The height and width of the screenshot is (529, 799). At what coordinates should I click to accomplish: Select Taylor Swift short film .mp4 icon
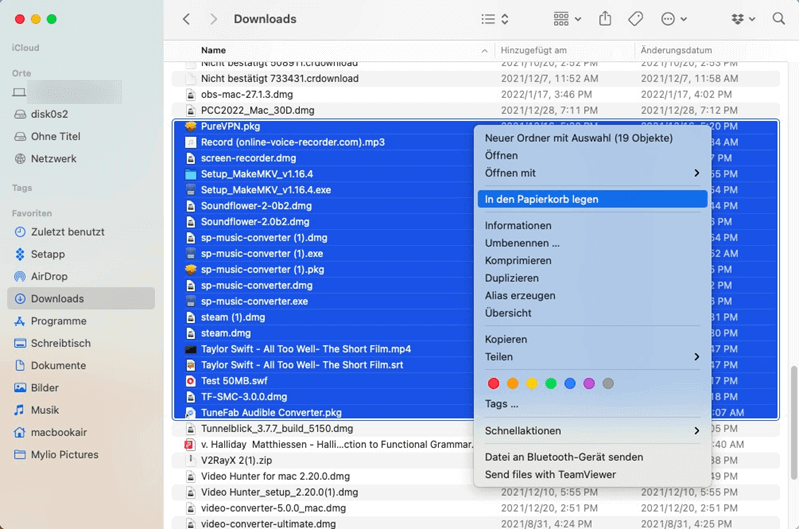[x=191, y=350]
